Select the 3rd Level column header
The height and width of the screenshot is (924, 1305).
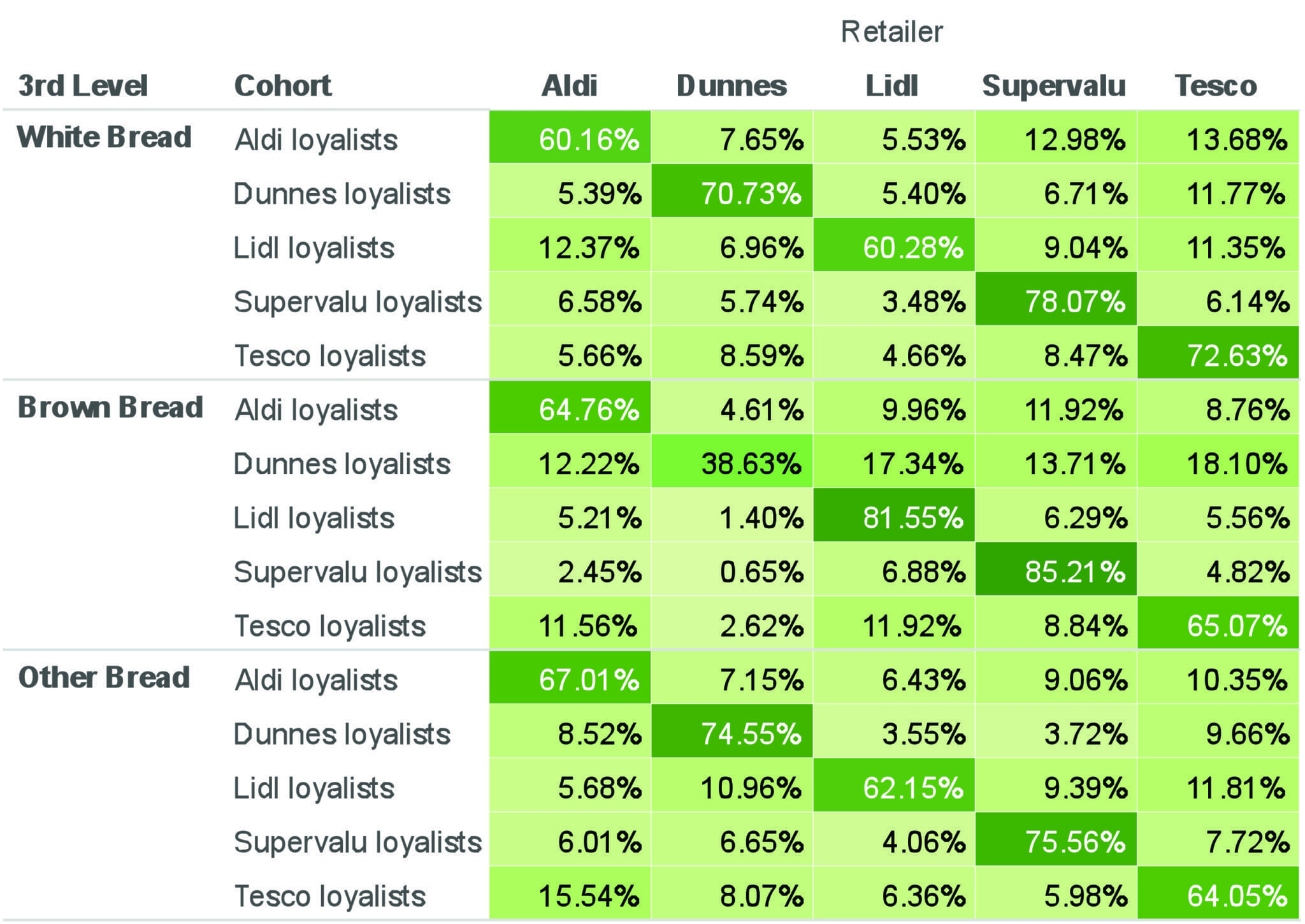pos(83,86)
